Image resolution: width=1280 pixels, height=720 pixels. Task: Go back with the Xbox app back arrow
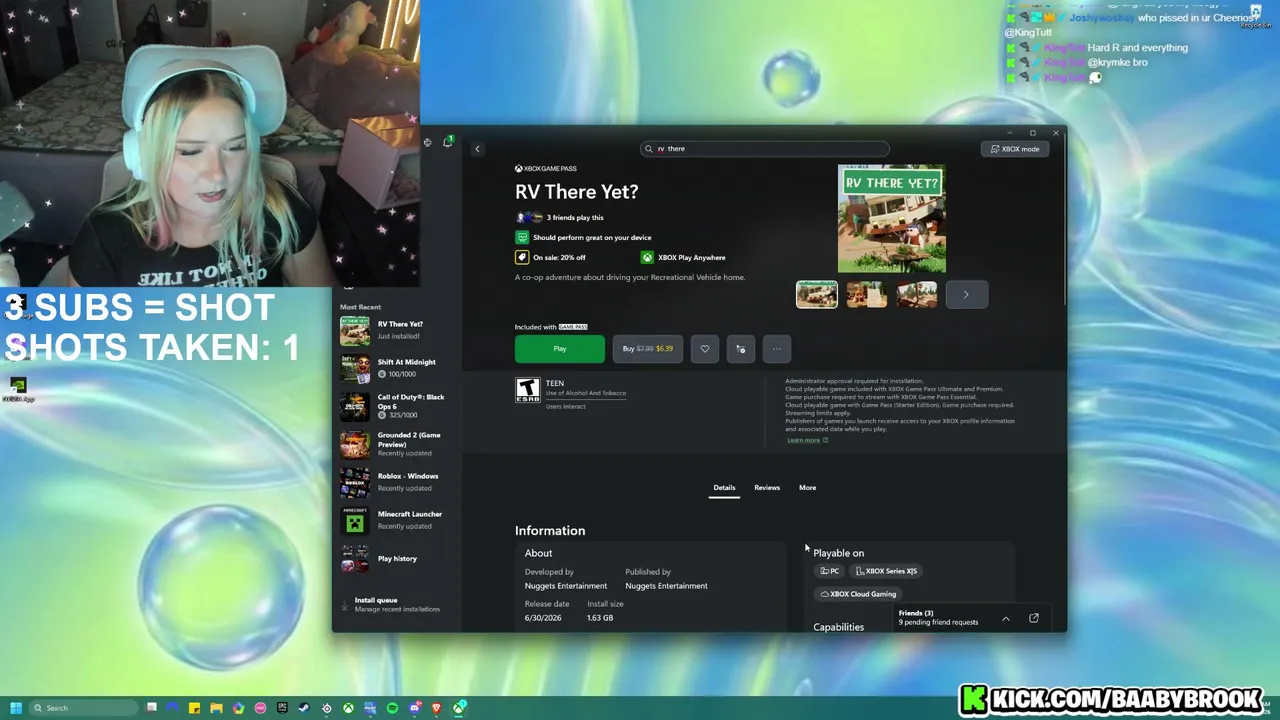point(477,149)
